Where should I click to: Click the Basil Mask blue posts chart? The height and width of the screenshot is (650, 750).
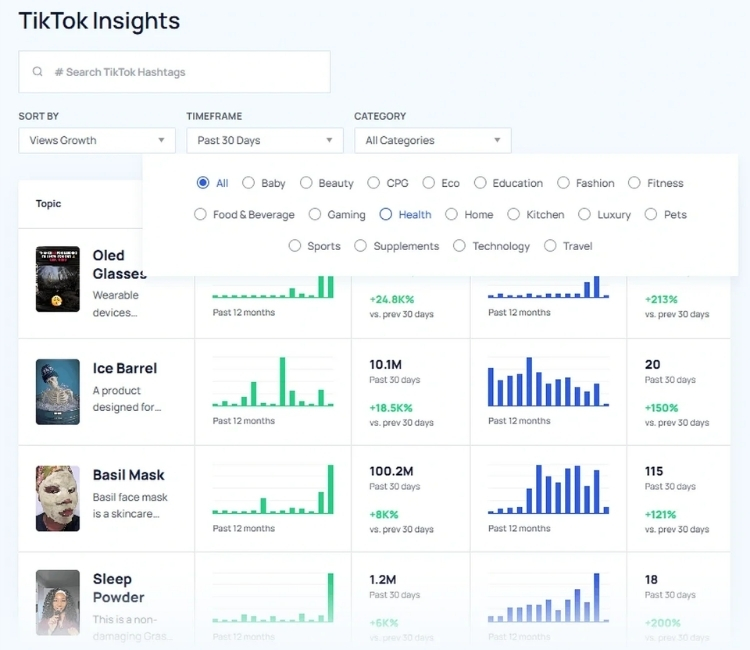(548, 489)
